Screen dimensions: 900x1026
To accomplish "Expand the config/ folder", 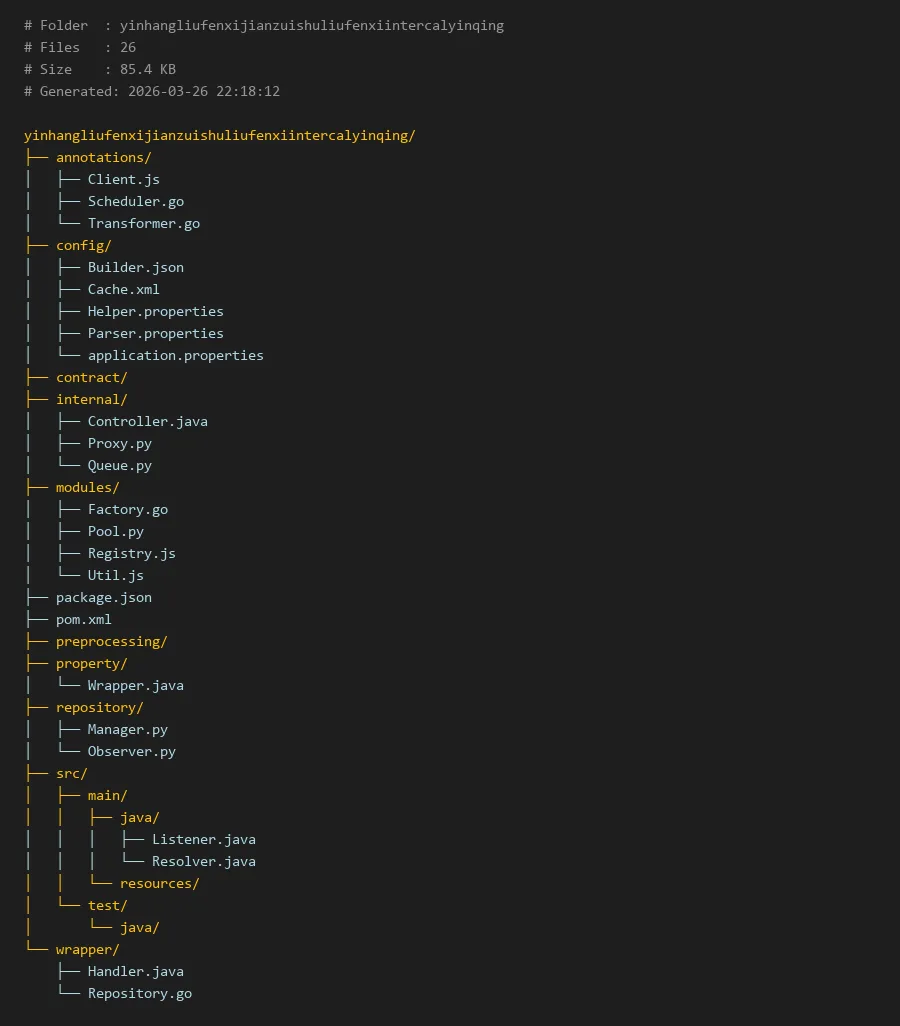I will point(83,245).
